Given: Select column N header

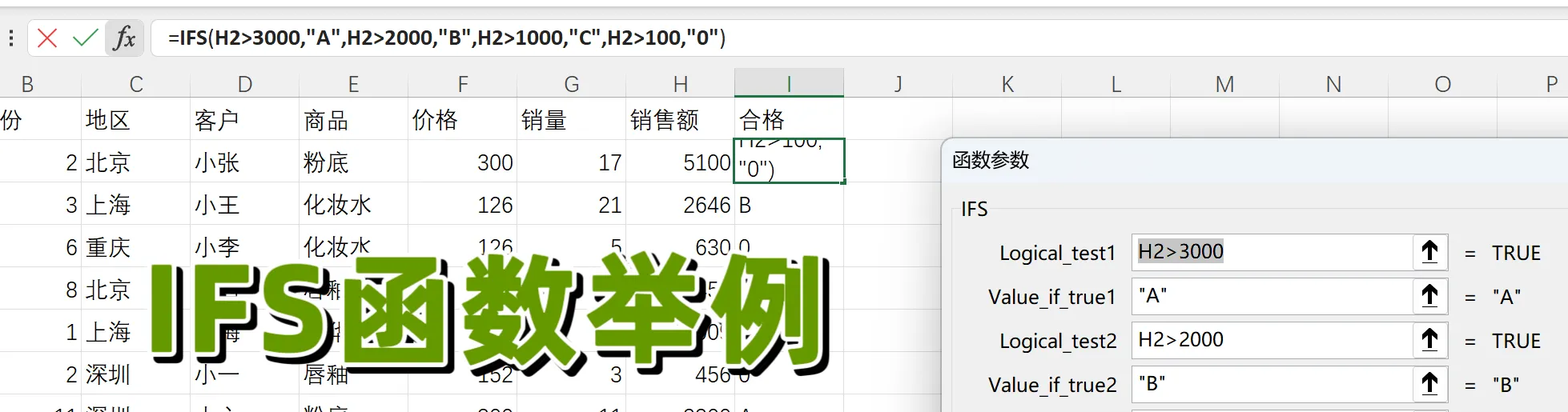Looking at the screenshot, I should (1333, 84).
